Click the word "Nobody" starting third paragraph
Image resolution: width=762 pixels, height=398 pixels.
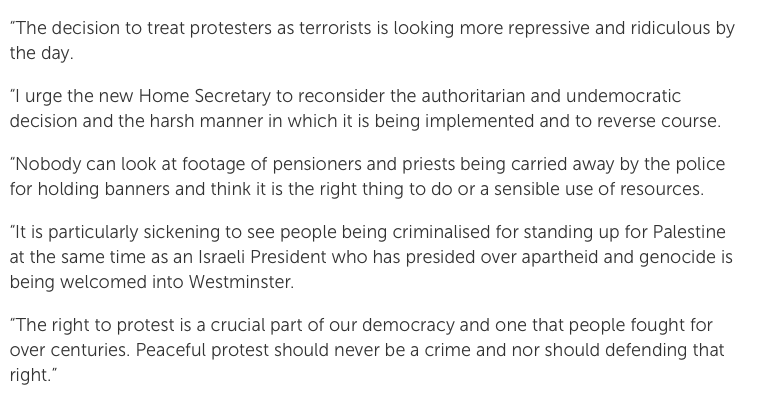49,164
